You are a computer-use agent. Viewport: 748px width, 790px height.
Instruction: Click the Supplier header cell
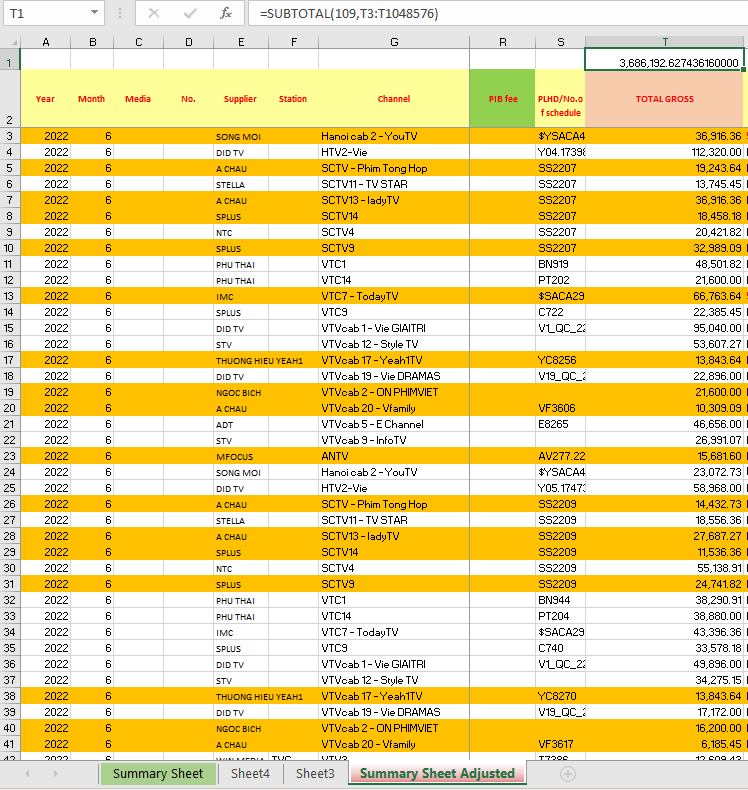click(241, 98)
